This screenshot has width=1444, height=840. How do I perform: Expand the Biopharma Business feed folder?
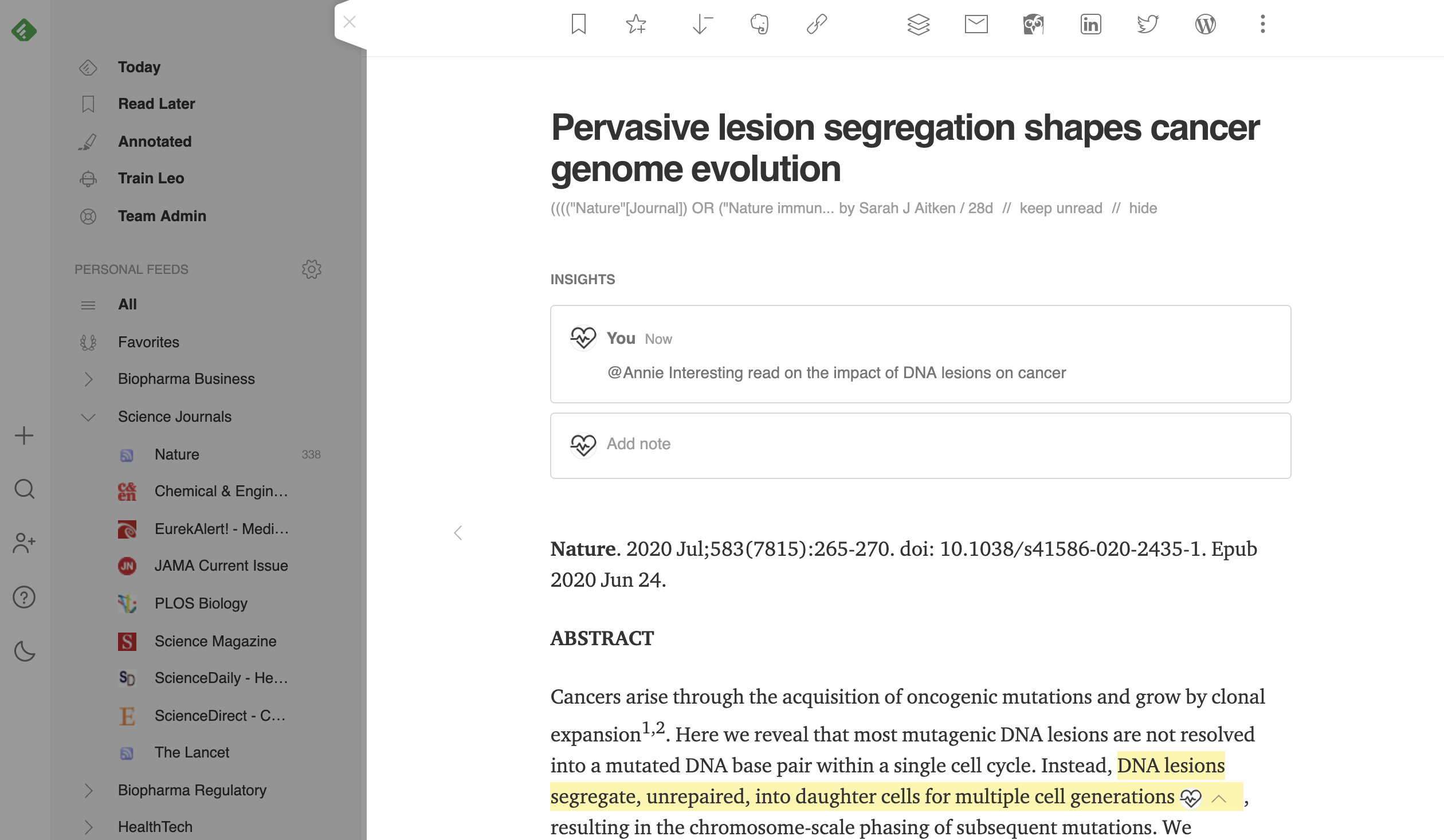88,379
